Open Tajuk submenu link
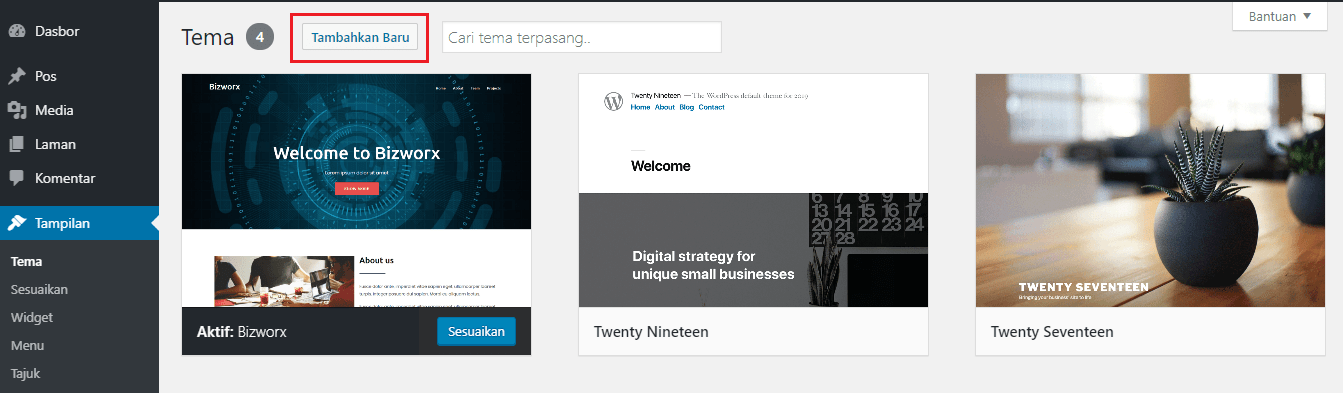 point(26,374)
